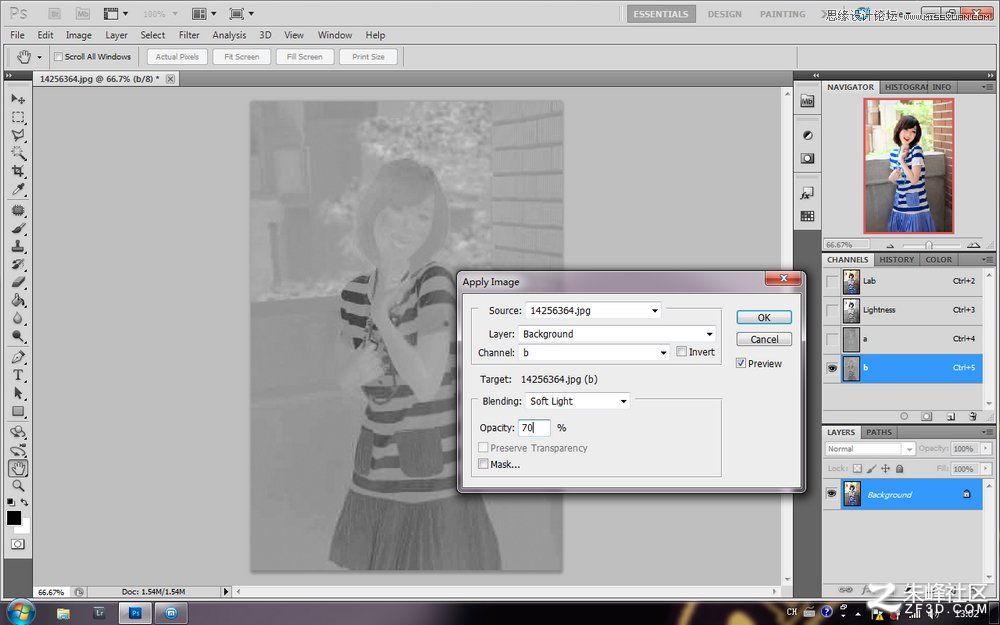Image resolution: width=1000 pixels, height=625 pixels.
Task: Toggle Quick Mask mode icon
Action: pyautogui.click(x=18, y=544)
